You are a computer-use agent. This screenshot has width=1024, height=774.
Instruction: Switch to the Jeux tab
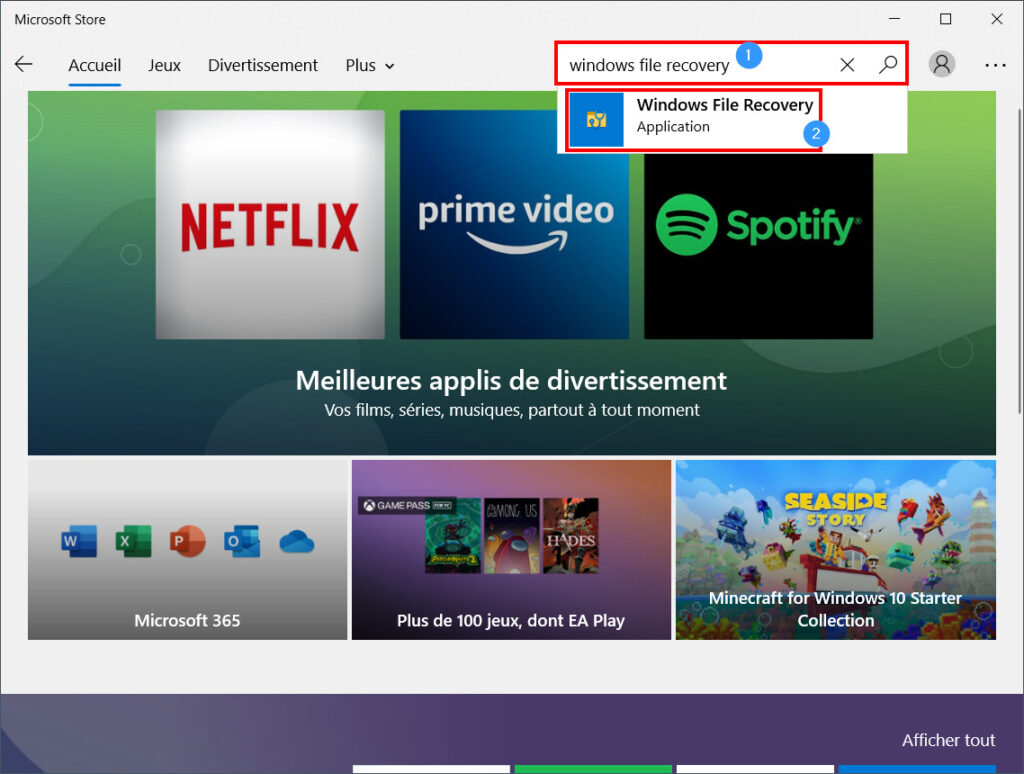[x=164, y=65]
